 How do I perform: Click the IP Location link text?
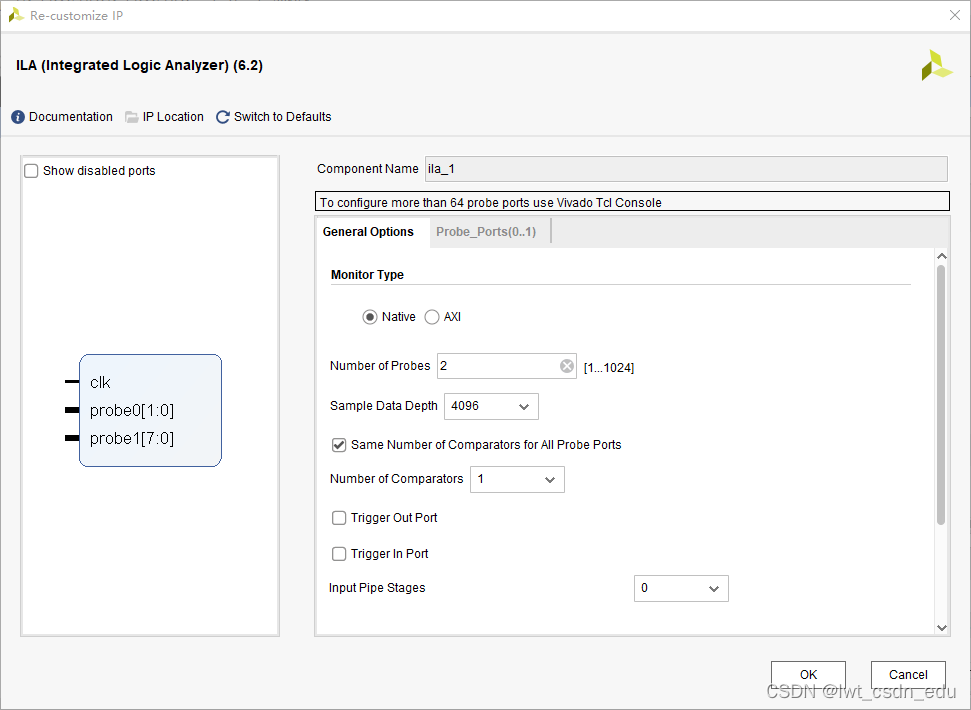click(173, 117)
